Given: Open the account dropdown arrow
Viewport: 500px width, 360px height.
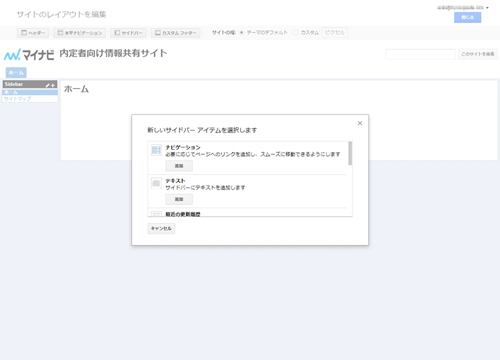Looking at the screenshot, I should click(487, 8).
